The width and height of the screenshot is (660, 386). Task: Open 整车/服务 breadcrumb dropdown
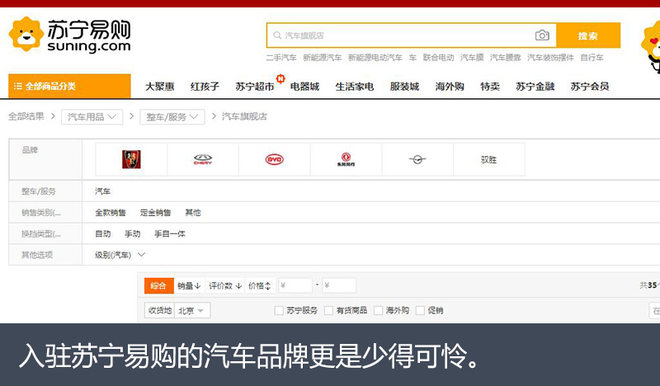173,117
